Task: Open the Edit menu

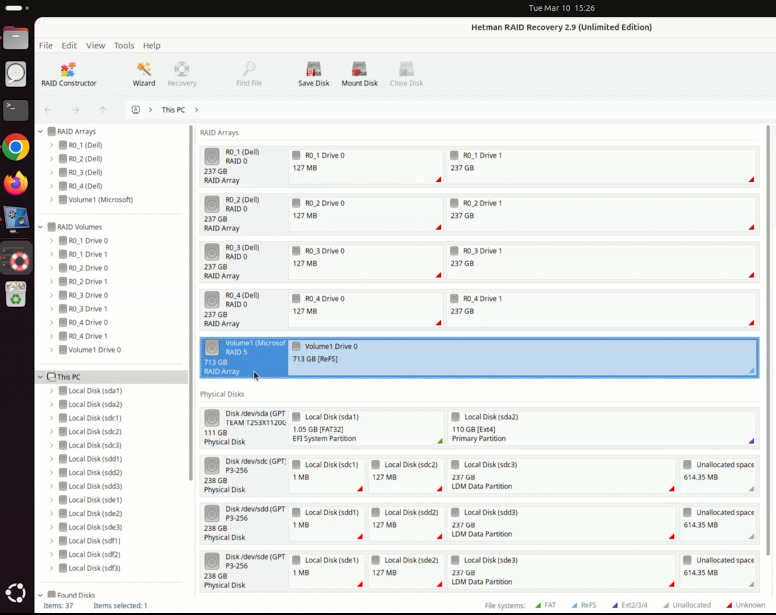Action: 69,46
